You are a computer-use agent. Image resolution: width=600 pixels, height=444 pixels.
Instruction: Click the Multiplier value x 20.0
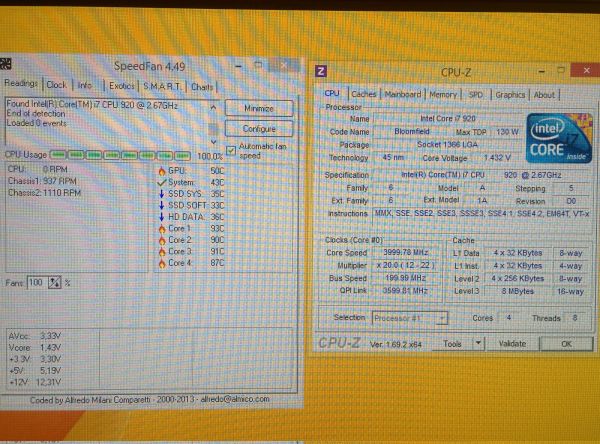406,265
